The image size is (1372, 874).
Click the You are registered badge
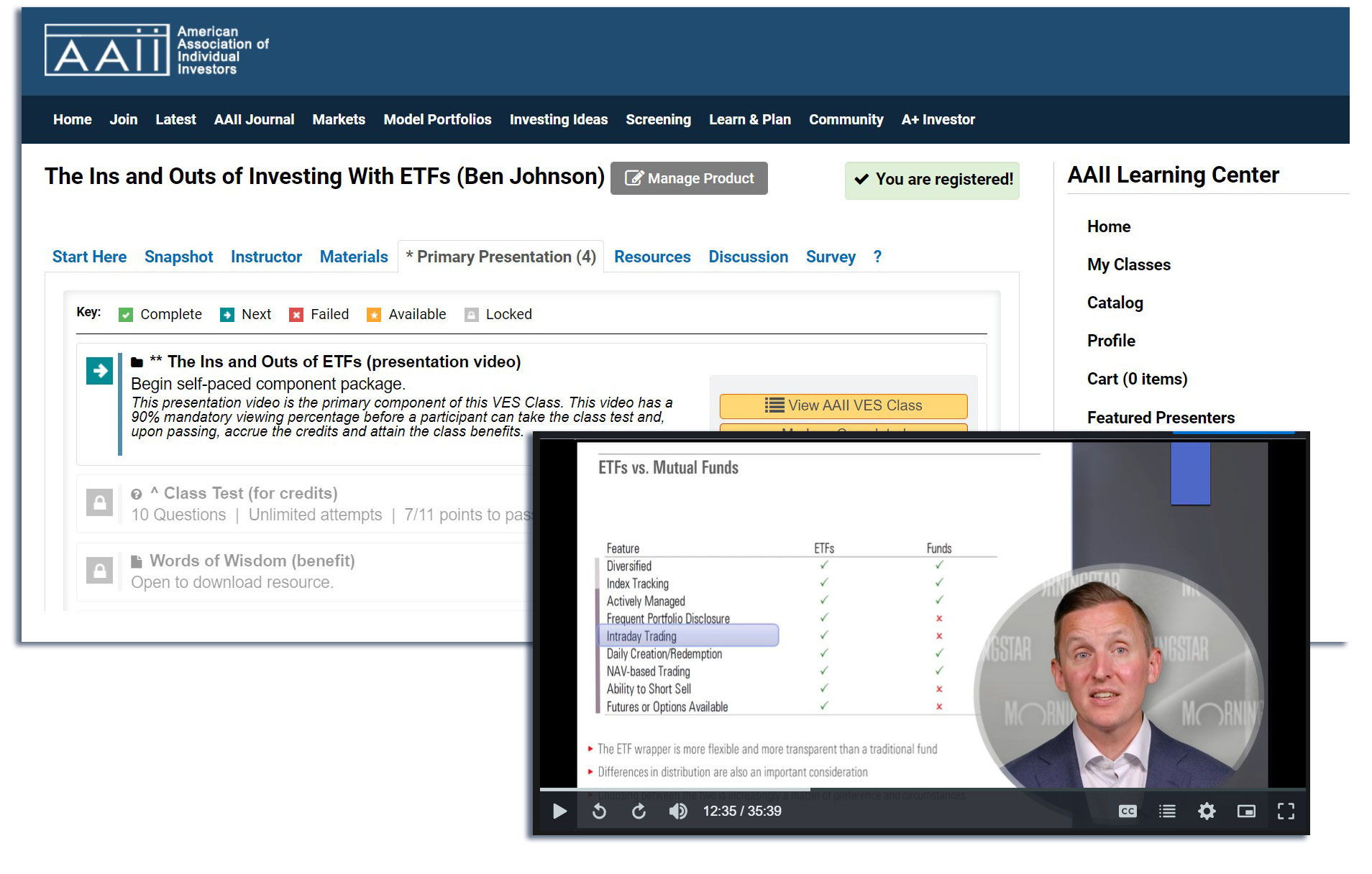coord(932,180)
